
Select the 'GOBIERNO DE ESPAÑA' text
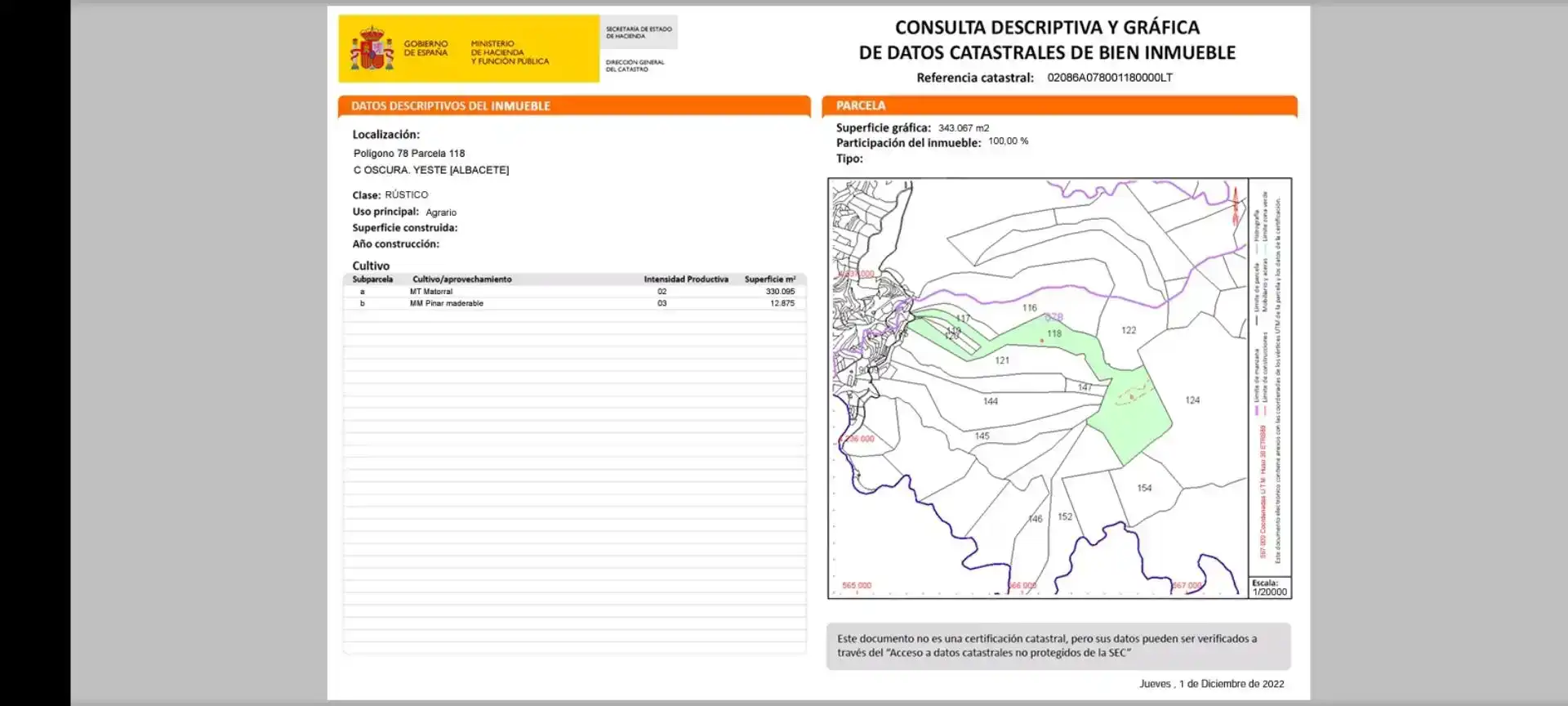click(425, 48)
